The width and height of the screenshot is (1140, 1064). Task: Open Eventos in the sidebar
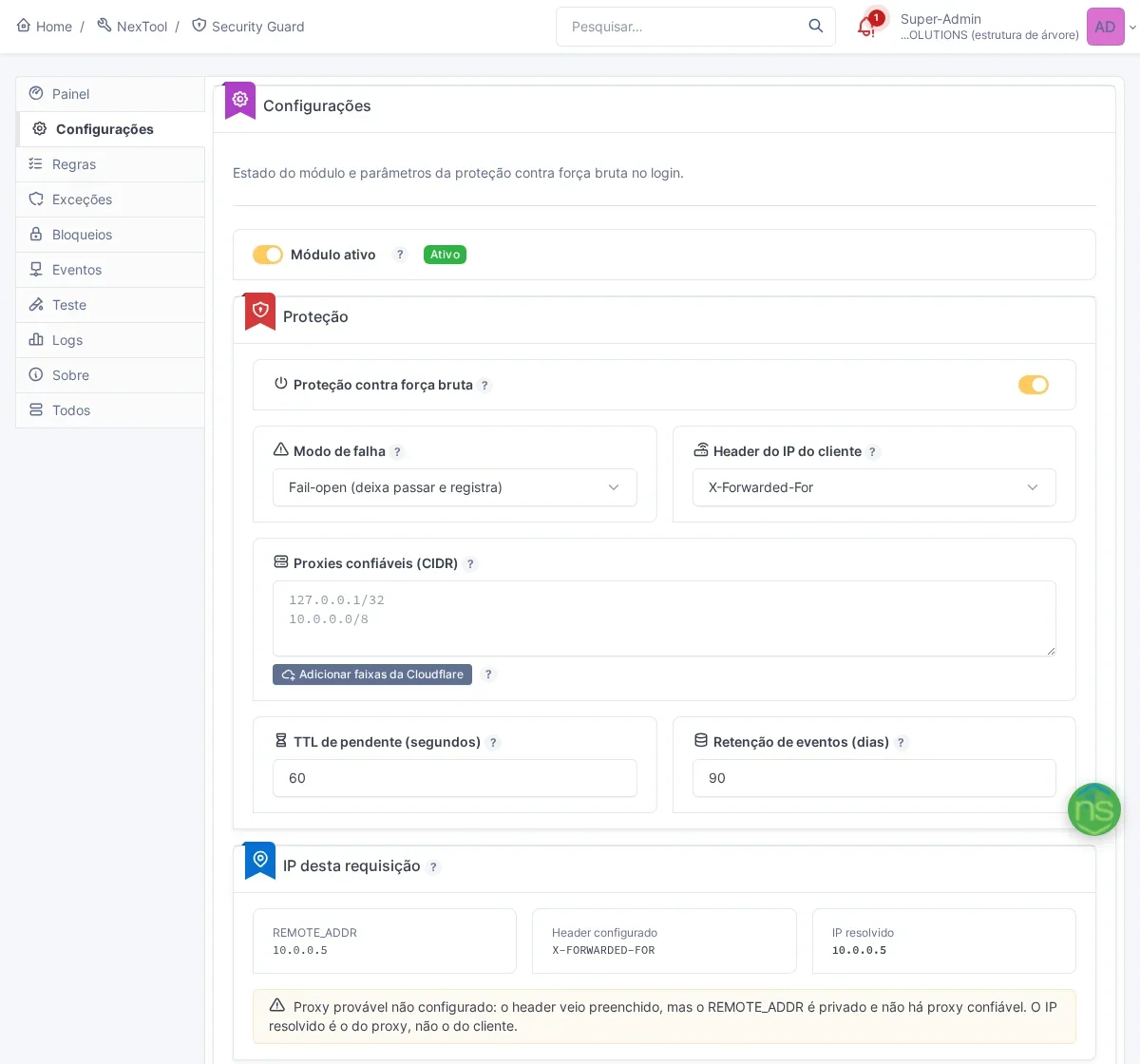coord(110,270)
